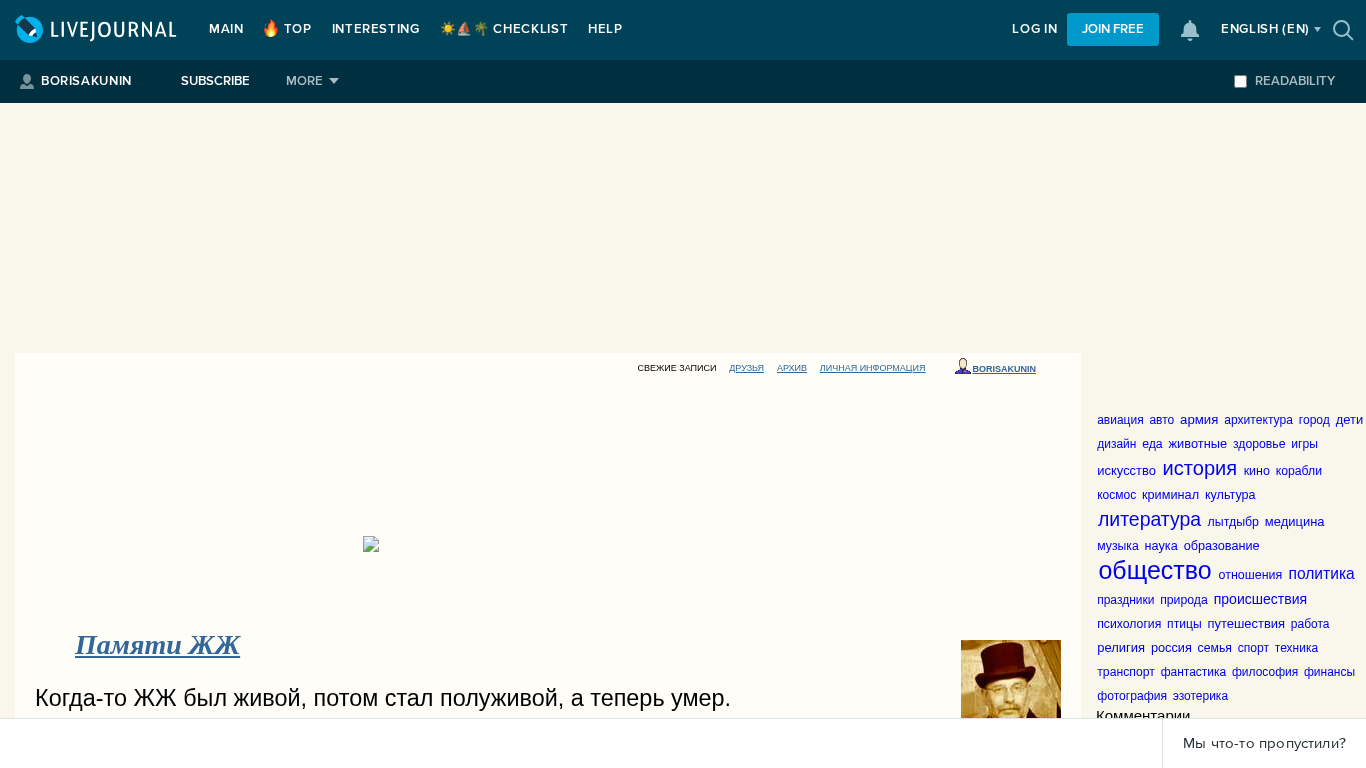The width and height of the screenshot is (1366, 768).
Task: Open the Top menu item
Action: (287, 30)
